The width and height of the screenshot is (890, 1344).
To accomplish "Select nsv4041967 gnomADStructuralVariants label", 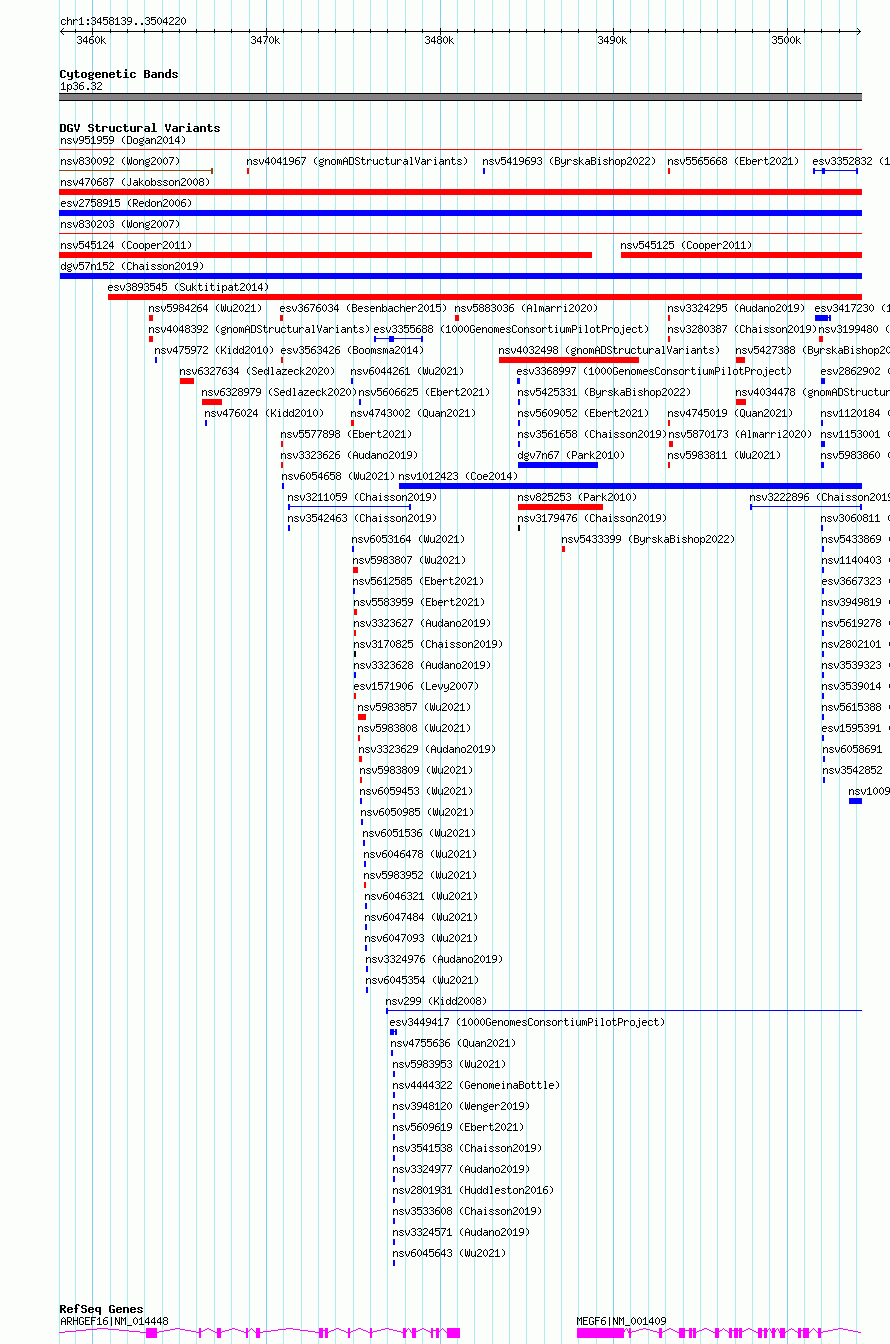I will 357,161.
